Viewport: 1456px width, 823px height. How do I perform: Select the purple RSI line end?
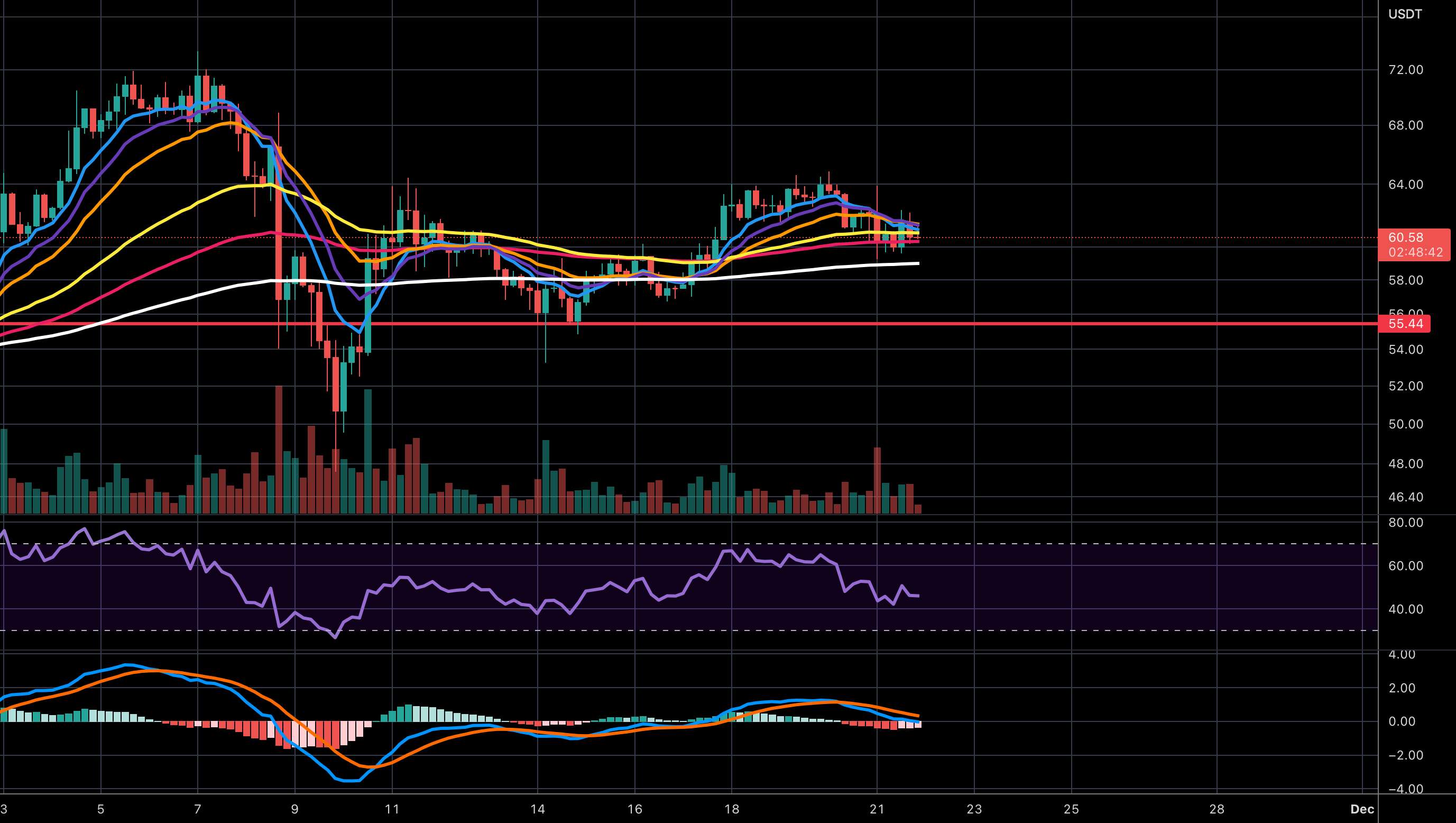point(918,596)
